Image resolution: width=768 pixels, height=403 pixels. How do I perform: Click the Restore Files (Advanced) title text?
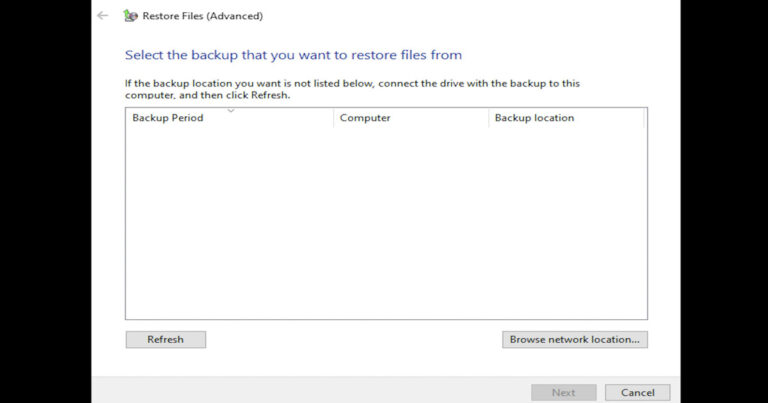(x=203, y=16)
